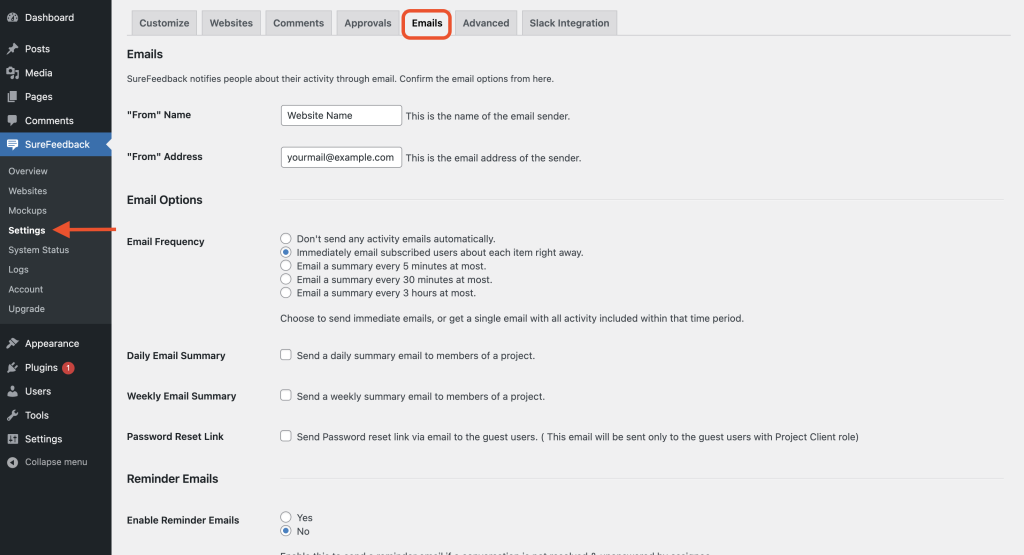
Task: Click the "From" Address input field
Action: tap(341, 157)
